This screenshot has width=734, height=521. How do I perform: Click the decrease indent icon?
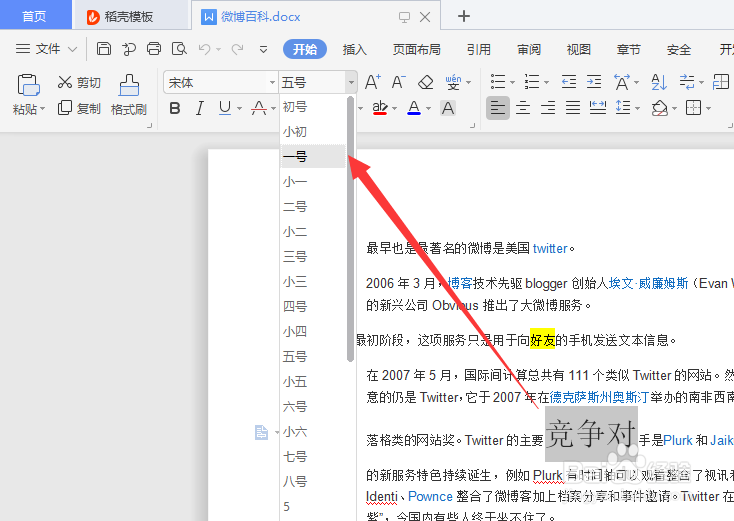click(569, 82)
